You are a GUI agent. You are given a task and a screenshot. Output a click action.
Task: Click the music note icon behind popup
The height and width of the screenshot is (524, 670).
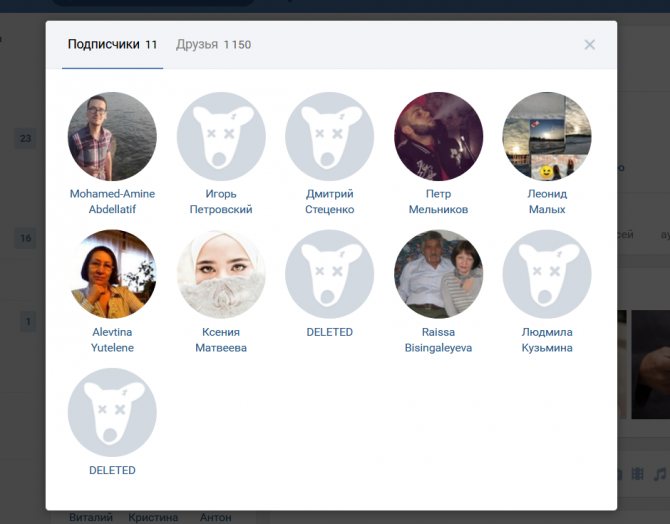pyautogui.click(x=660, y=474)
